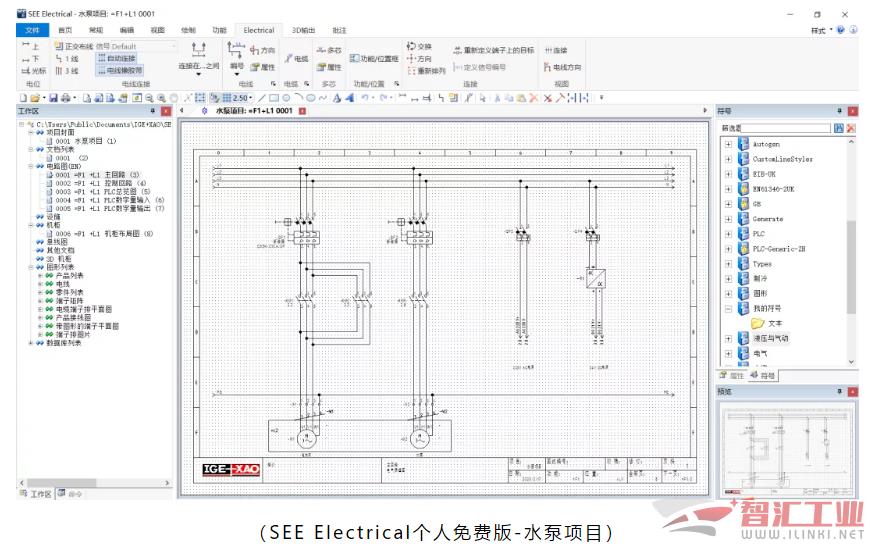
Task: Click the 电缆 cable tool
Action: click(296, 59)
